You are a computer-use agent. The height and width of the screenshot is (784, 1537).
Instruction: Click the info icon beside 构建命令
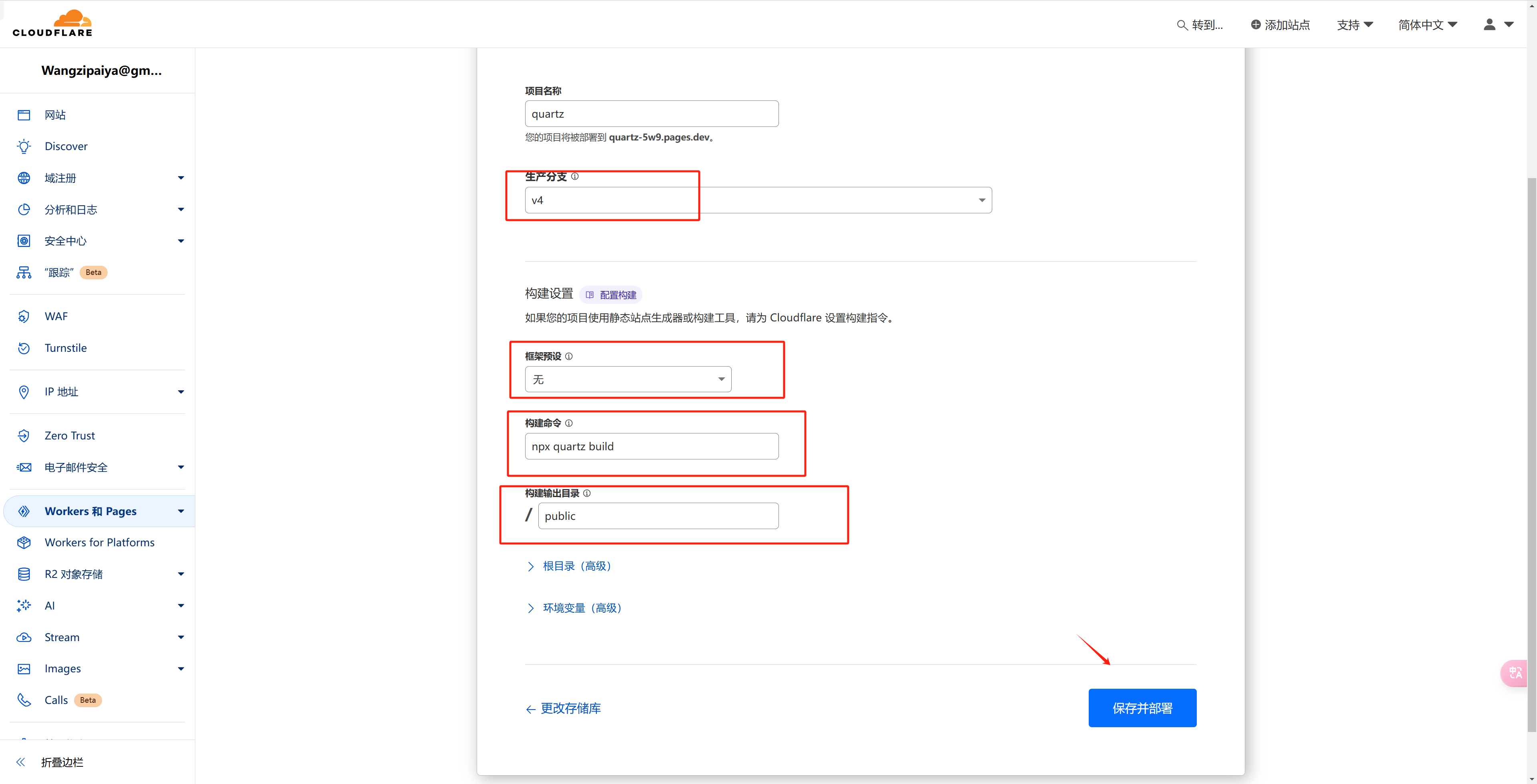(569, 423)
